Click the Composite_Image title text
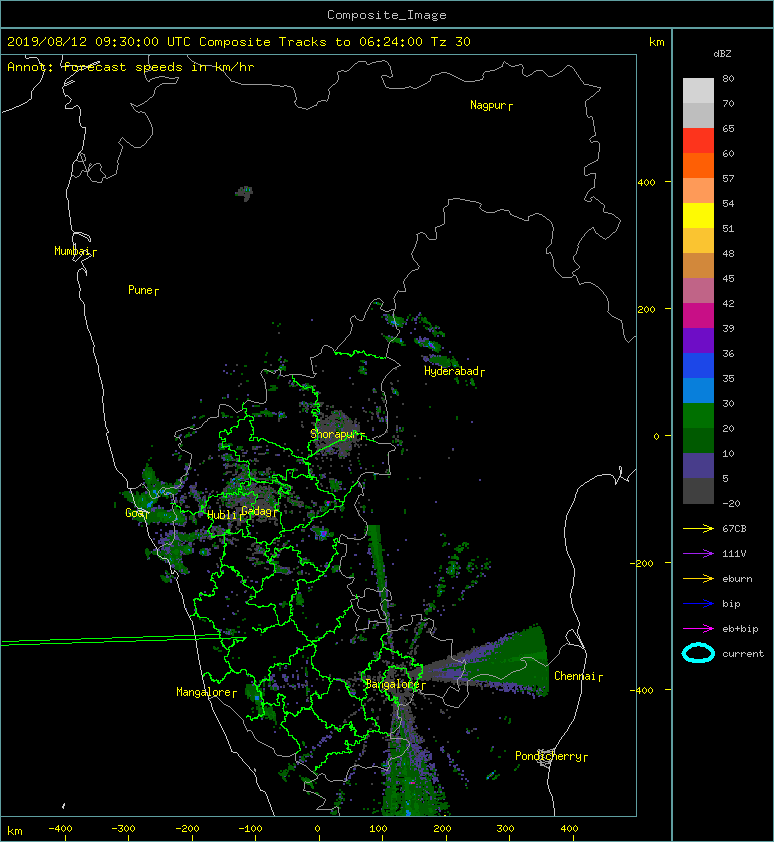774x842 pixels. coord(387,15)
